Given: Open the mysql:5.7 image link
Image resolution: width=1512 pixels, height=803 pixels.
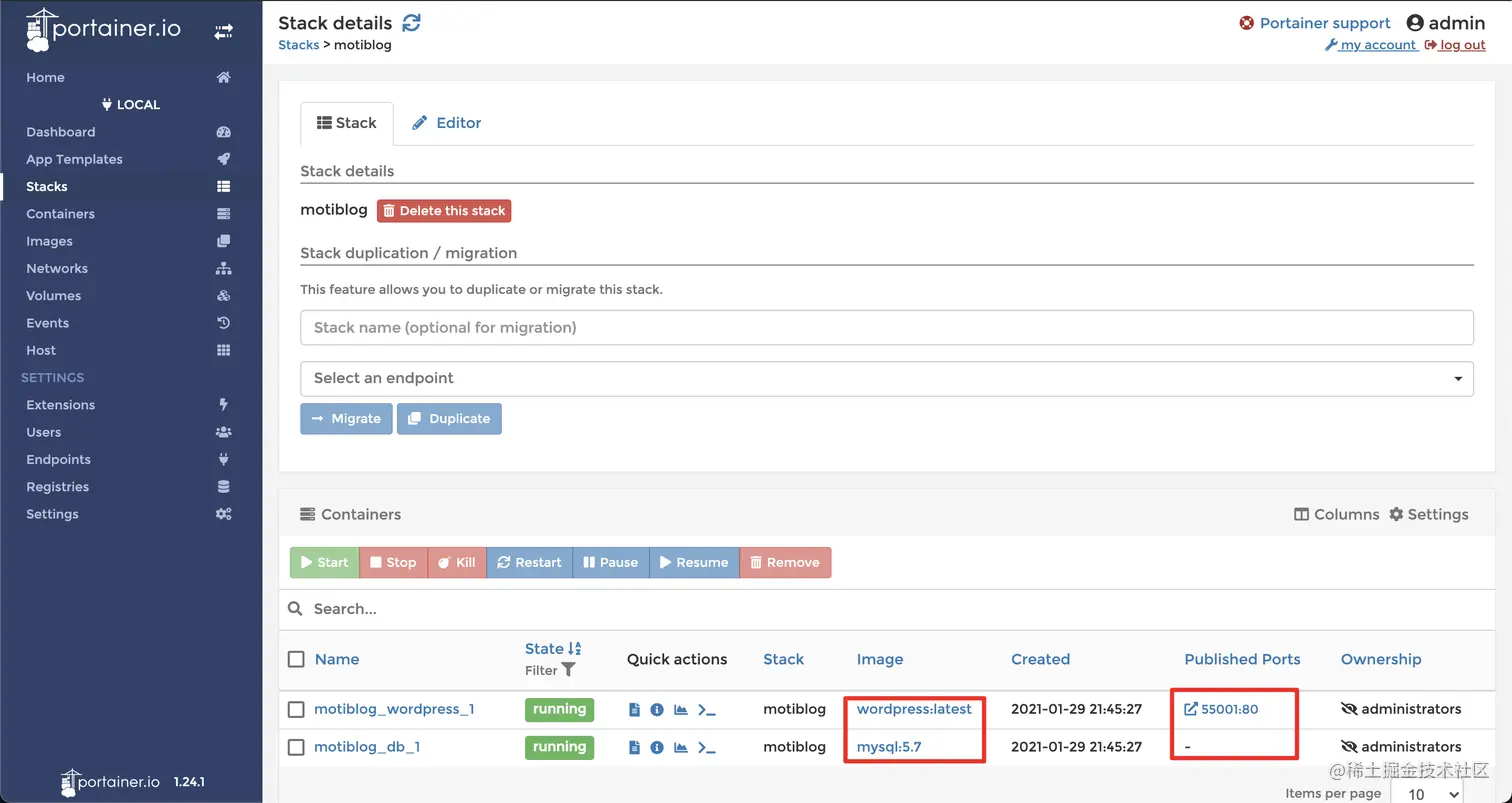Looking at the screenshot, I should pyautogui.click(x=889, y=747).
